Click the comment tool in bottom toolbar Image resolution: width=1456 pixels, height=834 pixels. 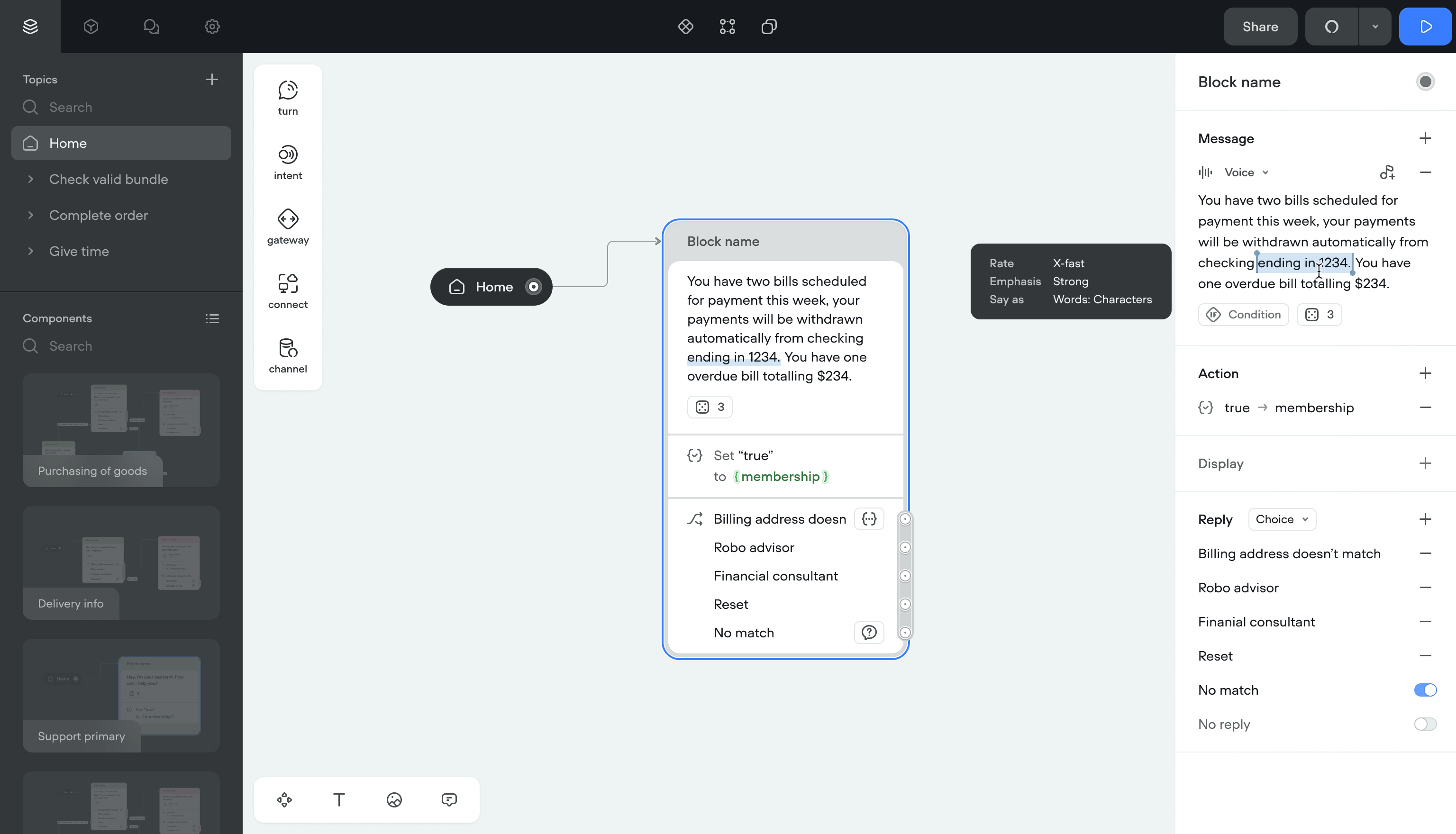[449, 799]
